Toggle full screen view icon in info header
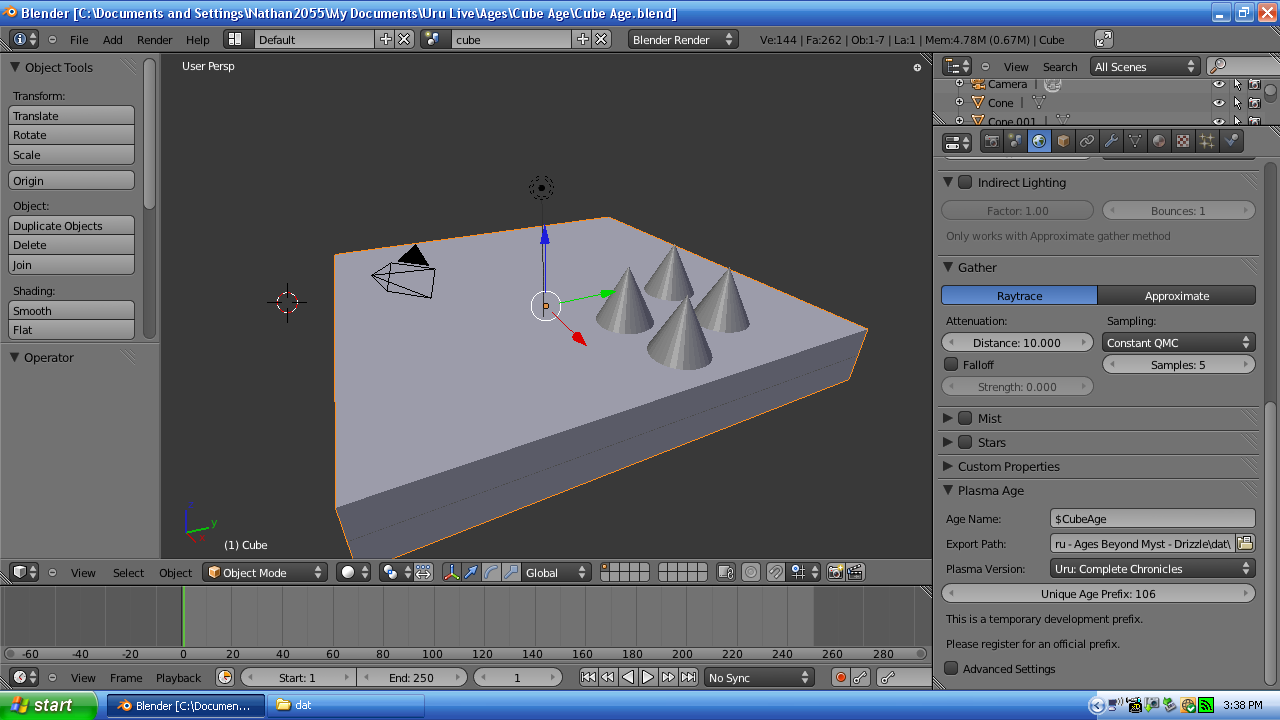The height and width of the screenshot is (720, 1280). pos(1104,39)
